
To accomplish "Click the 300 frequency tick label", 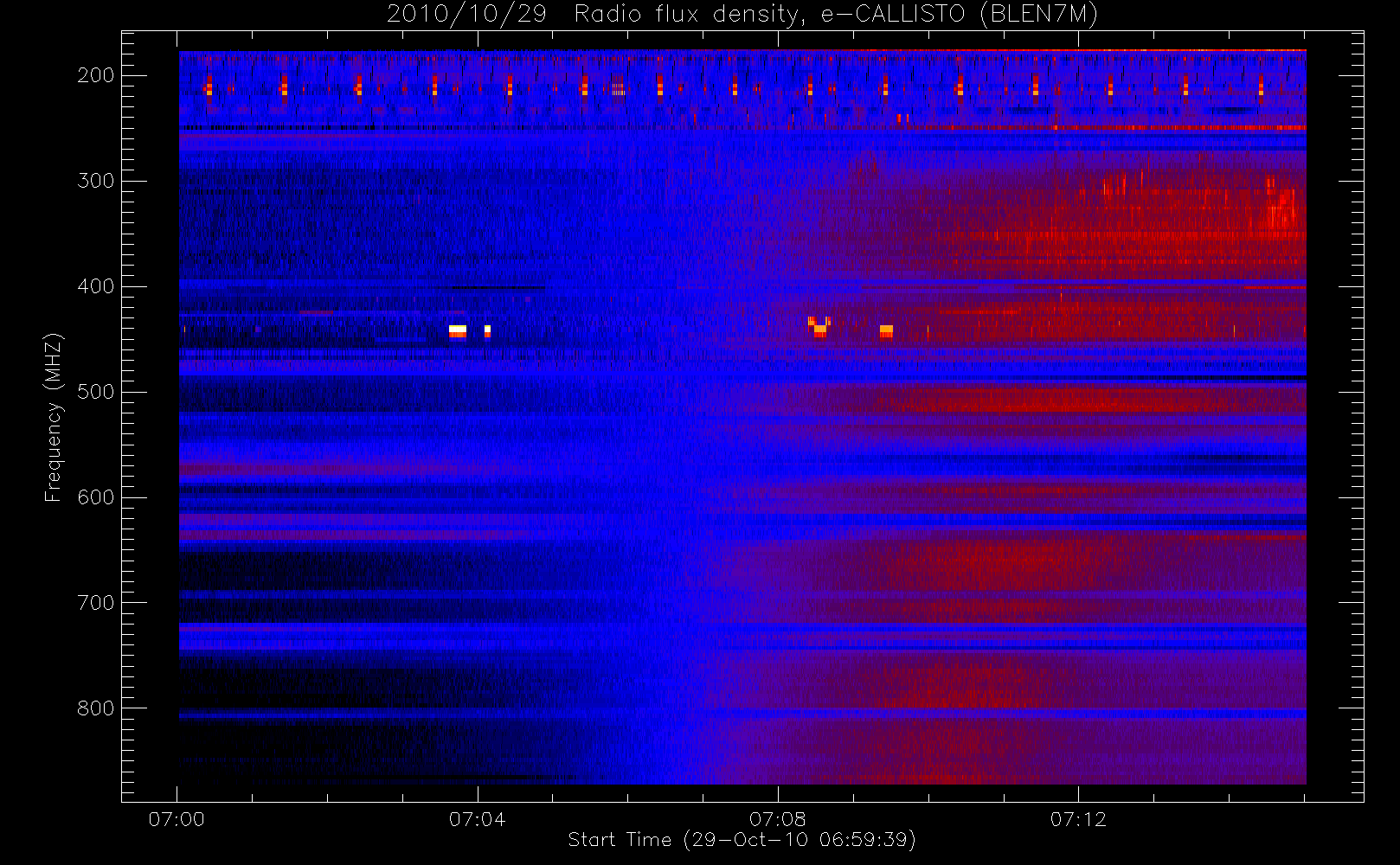I will (x=95, y=181).
